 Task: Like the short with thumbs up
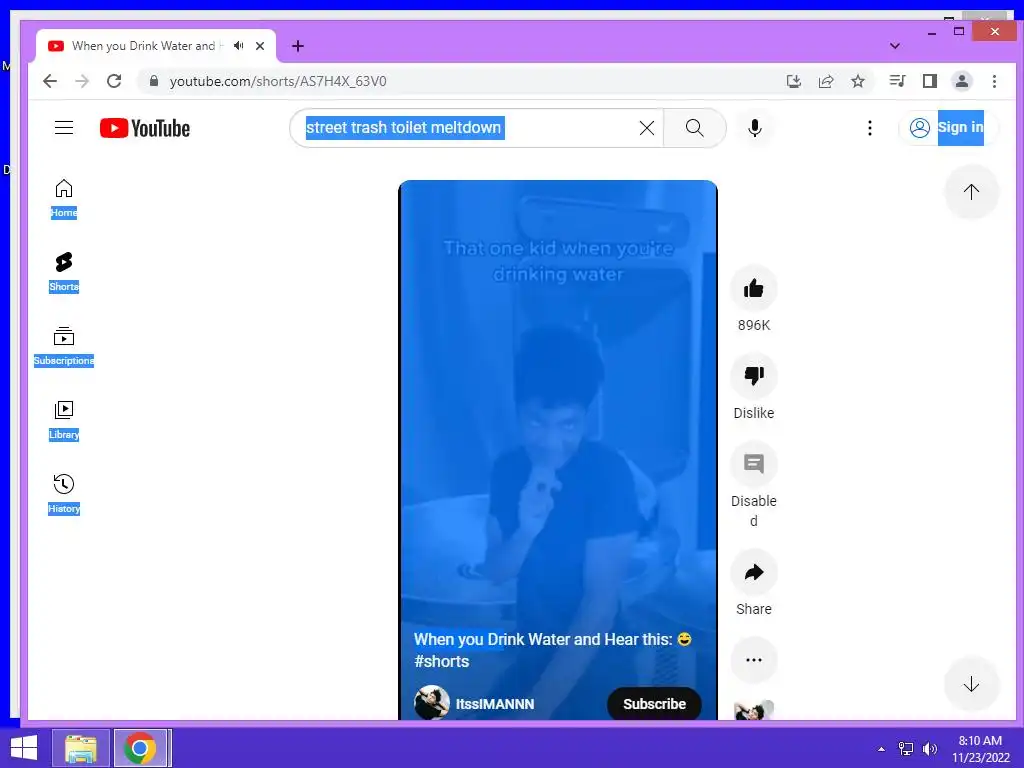(754, 288)
